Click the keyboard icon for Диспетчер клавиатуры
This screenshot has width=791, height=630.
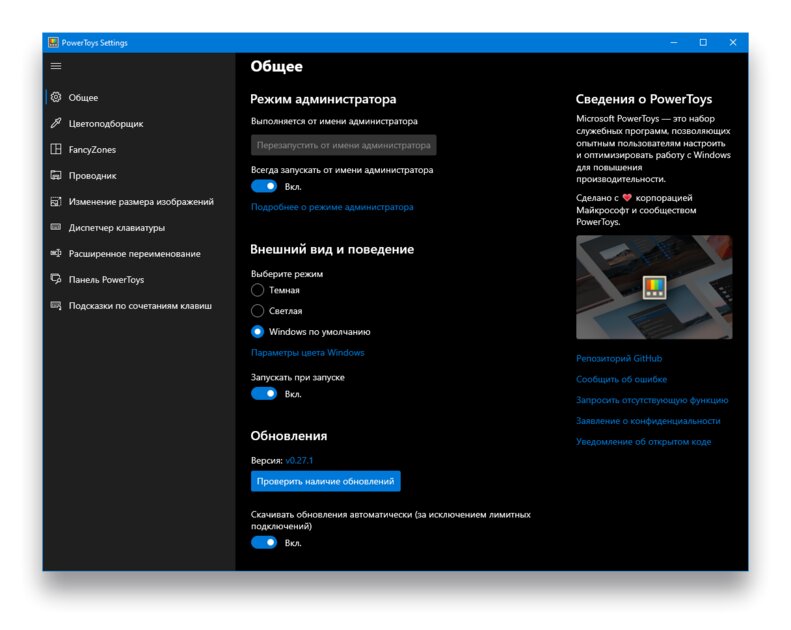(x=56, y=227)
